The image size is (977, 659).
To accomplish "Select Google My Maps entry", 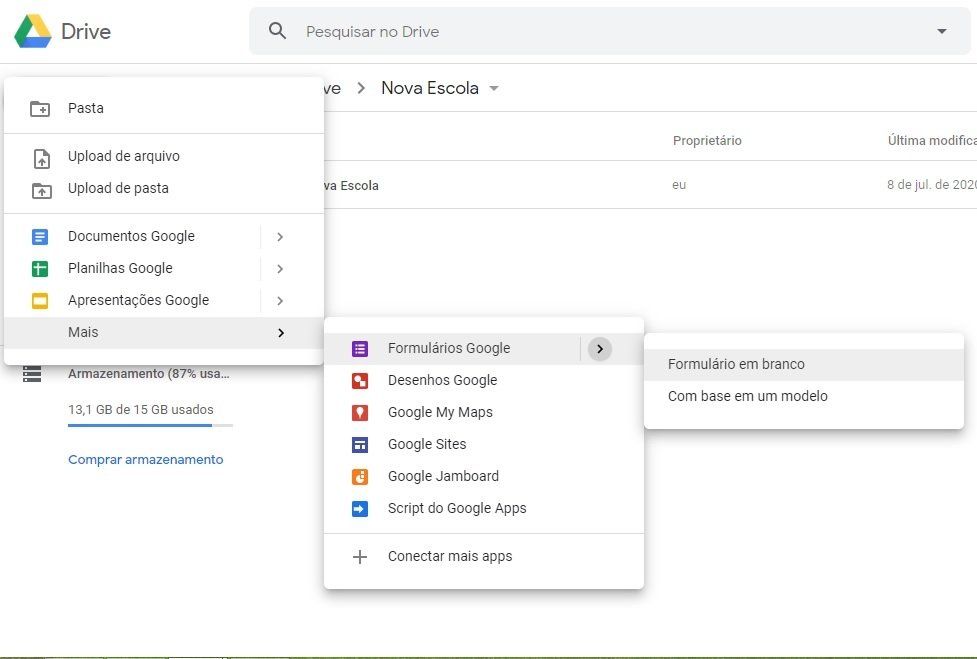I will tap(484, 412).
